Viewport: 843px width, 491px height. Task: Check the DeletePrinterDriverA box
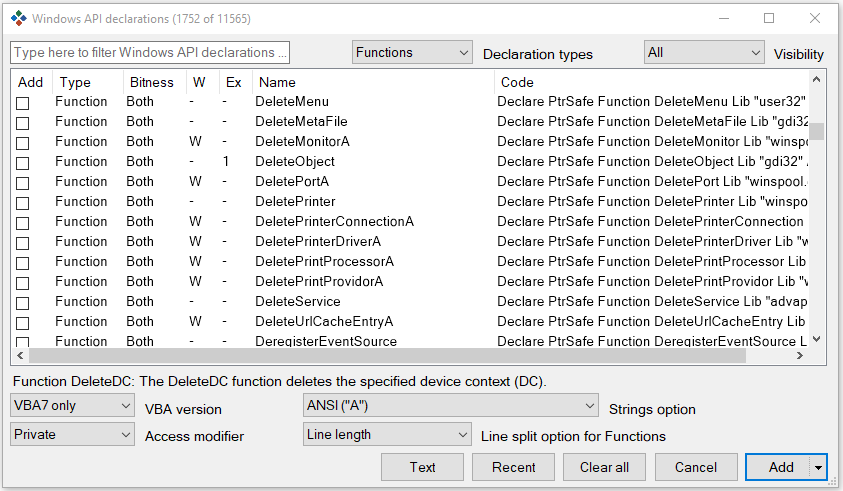click(23, 243)
